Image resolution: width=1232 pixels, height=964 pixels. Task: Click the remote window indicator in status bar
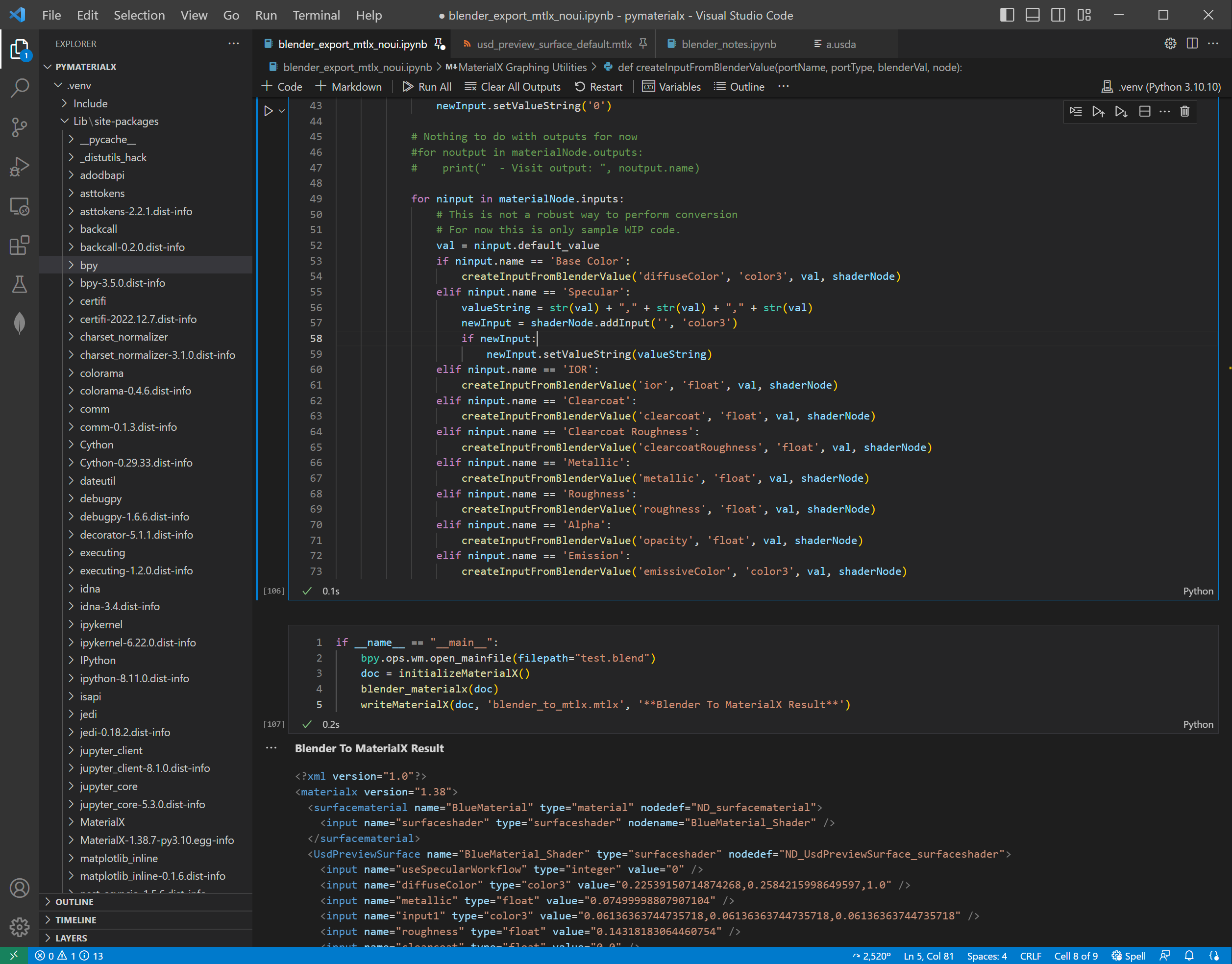coord(14,956)
